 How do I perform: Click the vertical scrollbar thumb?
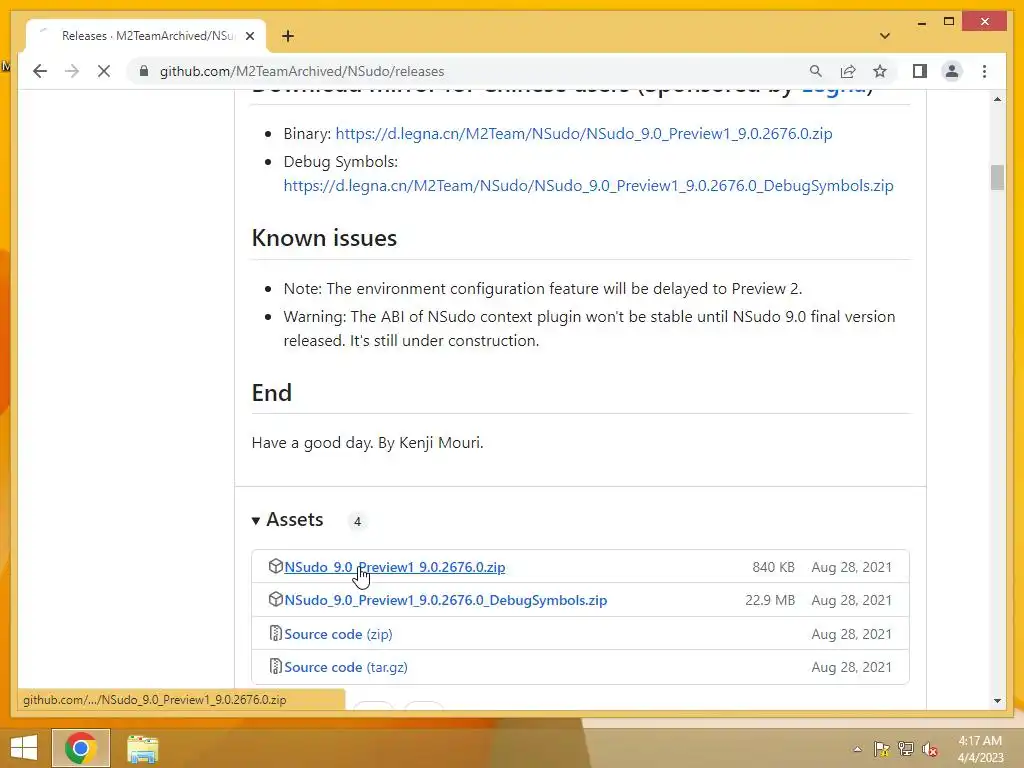coord(997,178)
